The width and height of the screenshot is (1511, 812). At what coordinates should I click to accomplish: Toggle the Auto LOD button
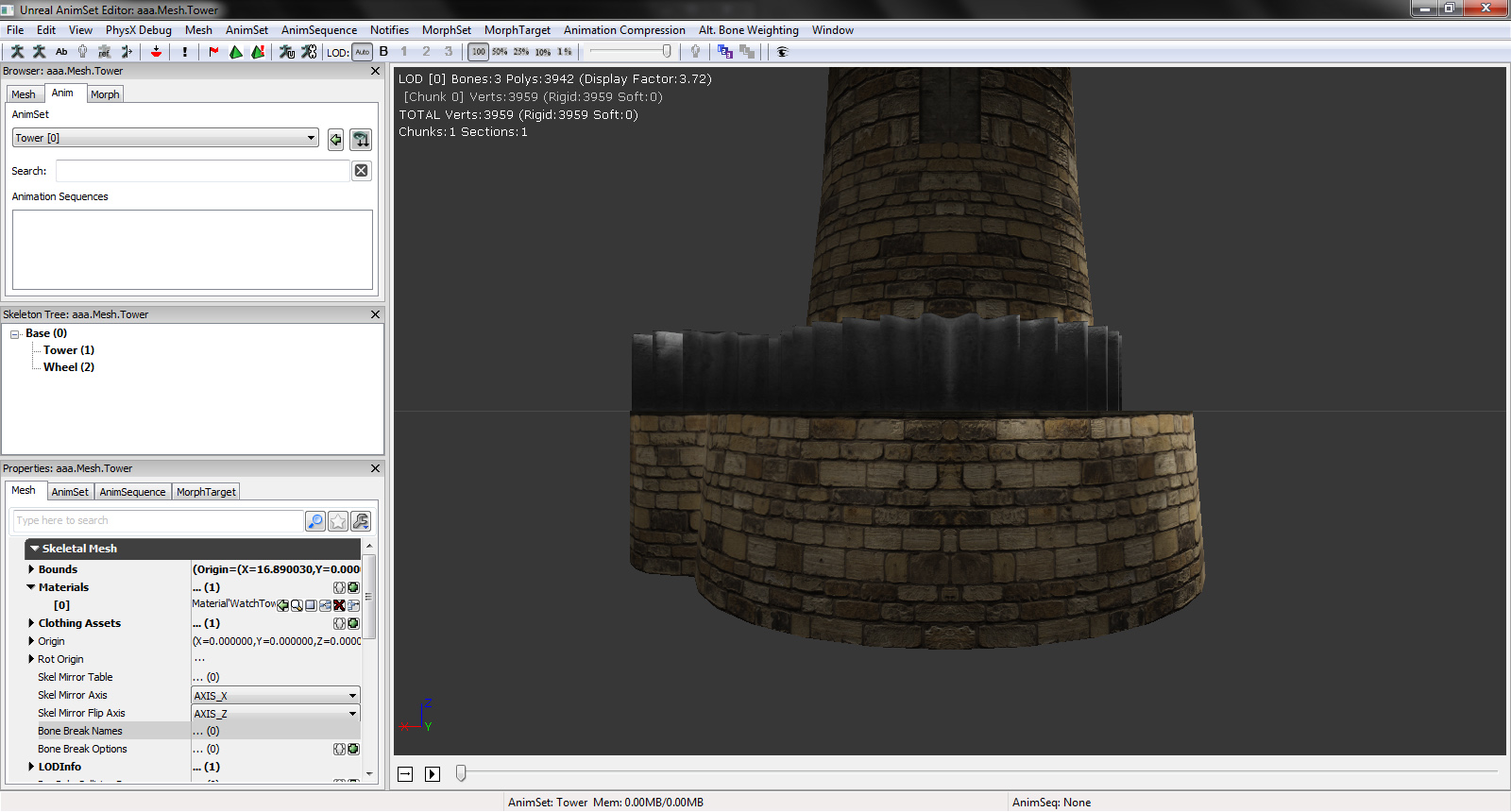(x=363, y=52)
